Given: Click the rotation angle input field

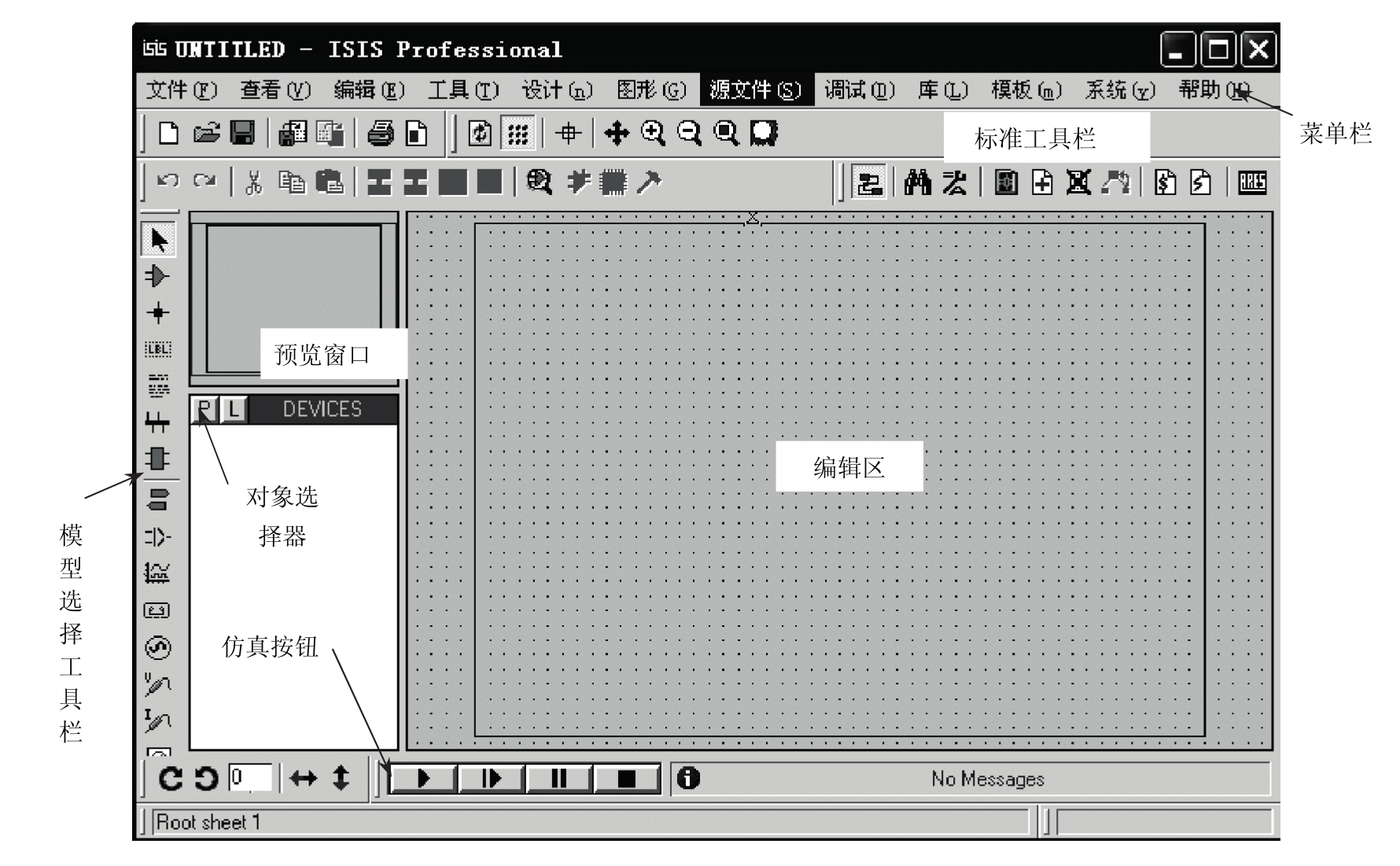Looking at the screenshot, I should click(250, 778).
